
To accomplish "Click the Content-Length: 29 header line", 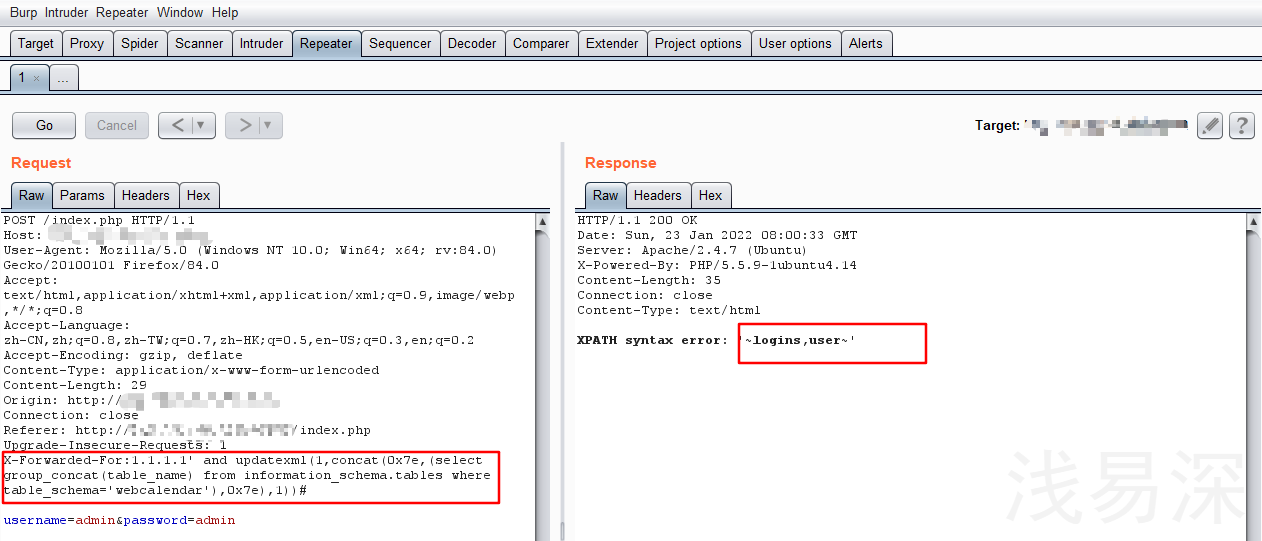I will pos(75,385).
